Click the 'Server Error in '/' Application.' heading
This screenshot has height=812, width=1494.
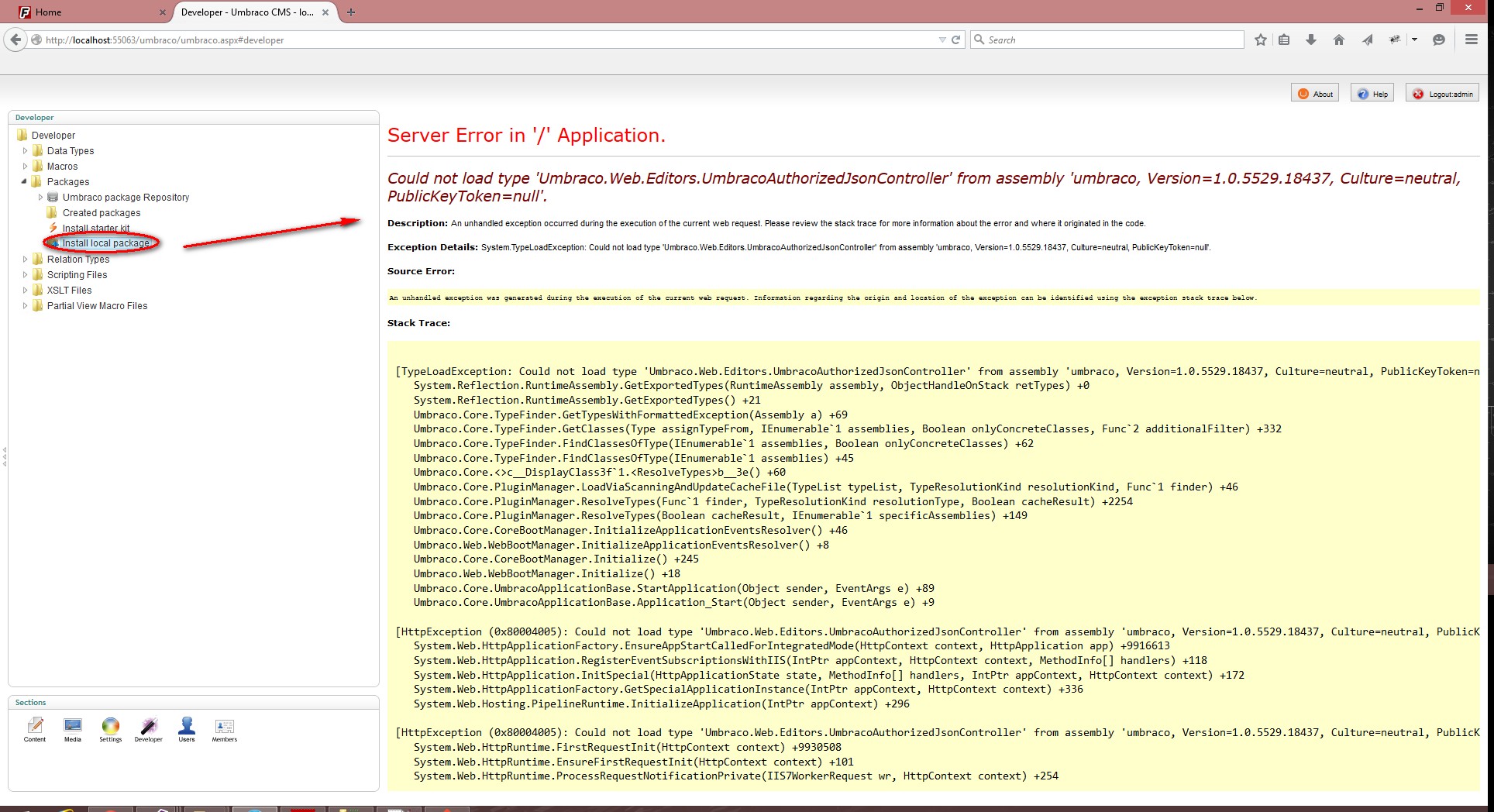526,135
